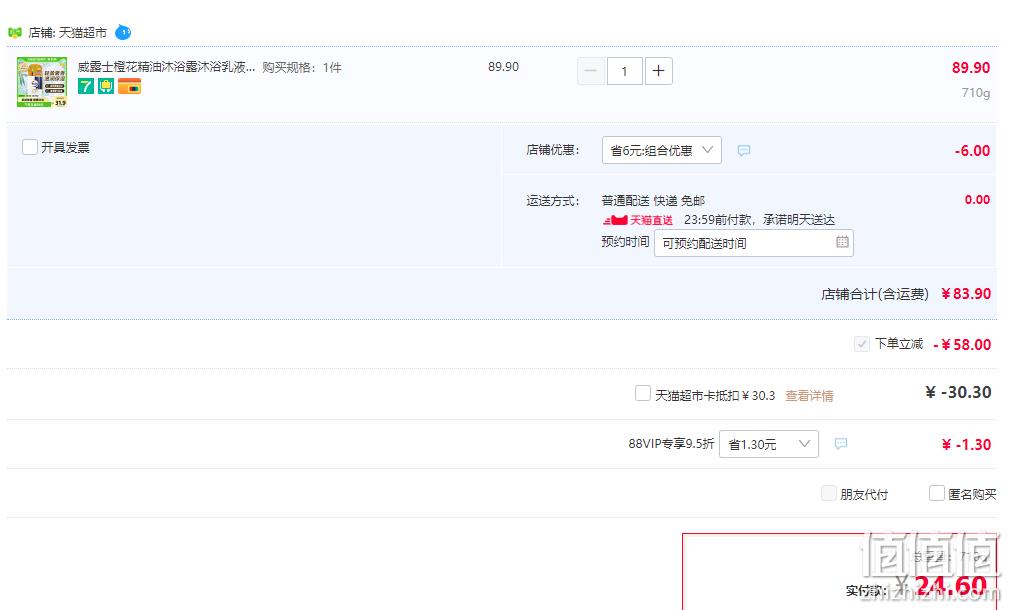Increase quantity with plus button
This screenshot has width=1010, height=610.
pos(658,71)
